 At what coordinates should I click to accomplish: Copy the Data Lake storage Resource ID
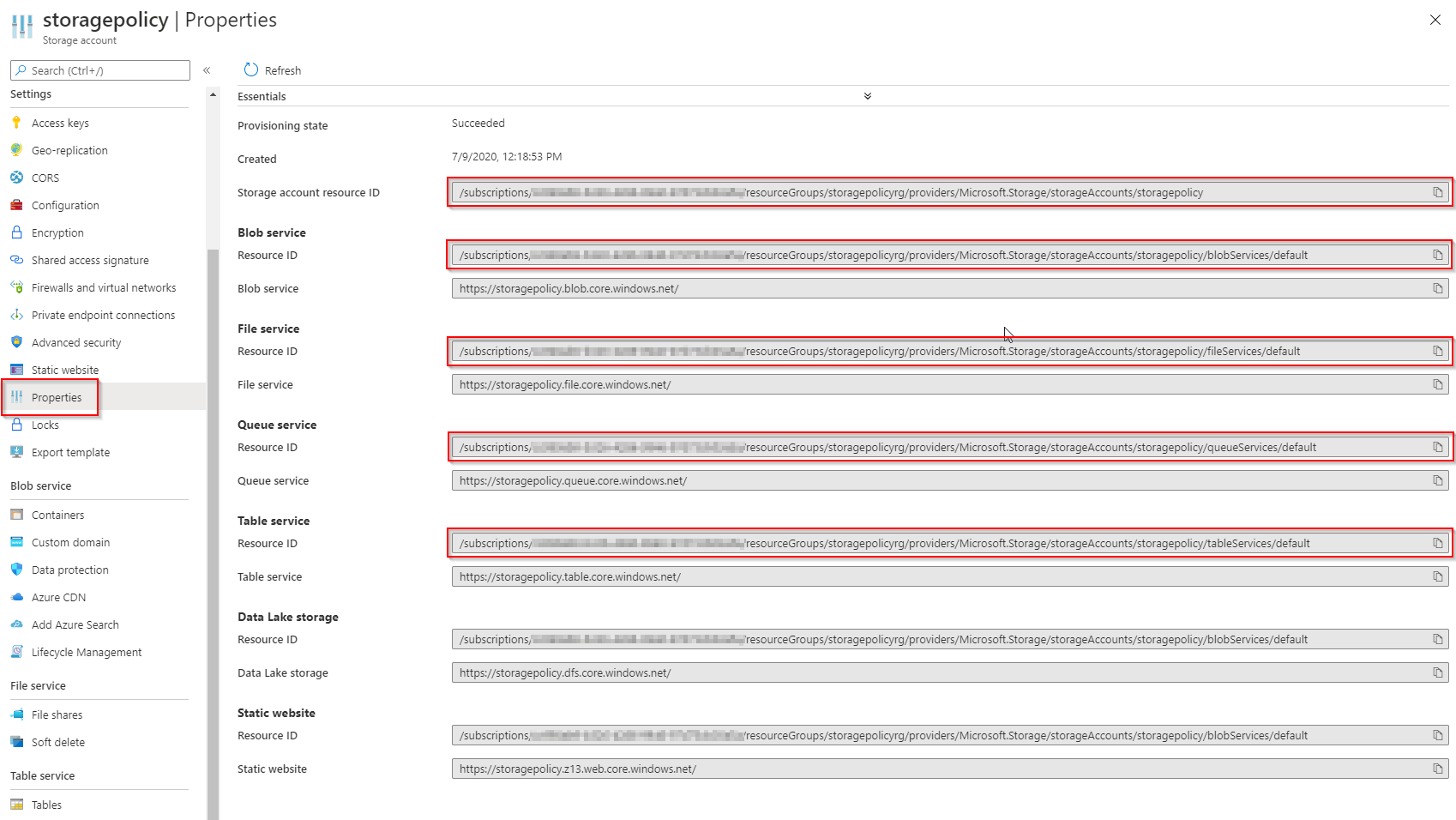(1438, 639)
